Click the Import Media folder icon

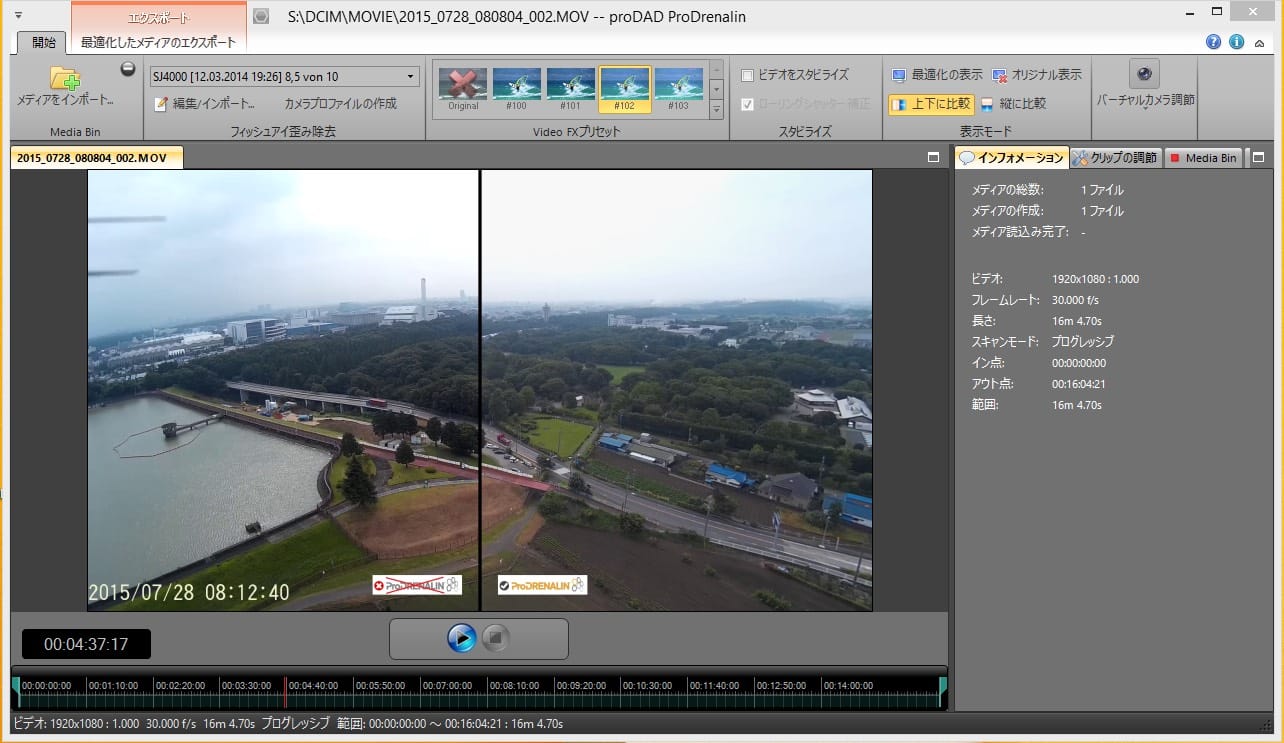pyautogui.click(x=65, y=78)
